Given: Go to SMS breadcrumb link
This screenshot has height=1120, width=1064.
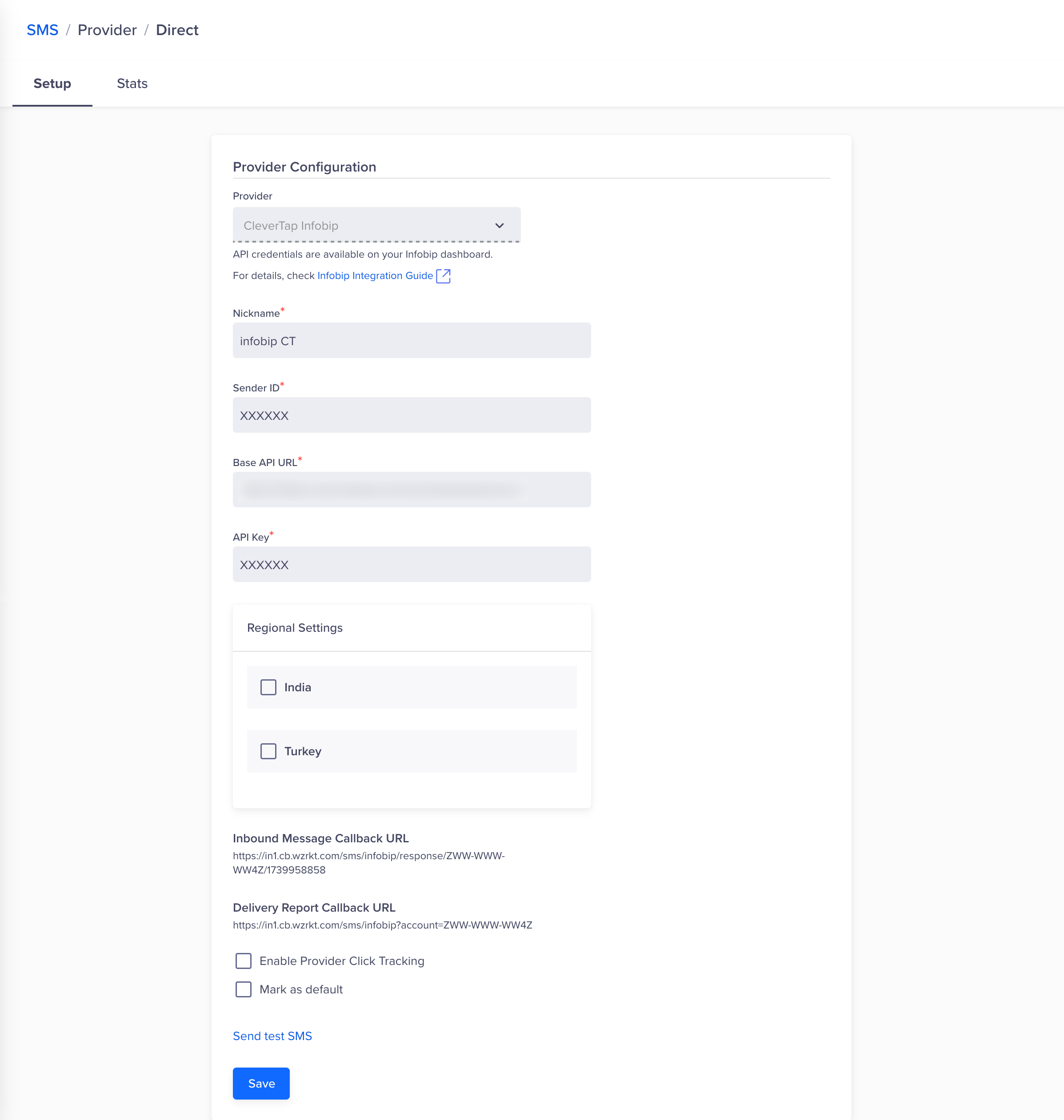Looking at the screenshot, I should click(43, 30).
